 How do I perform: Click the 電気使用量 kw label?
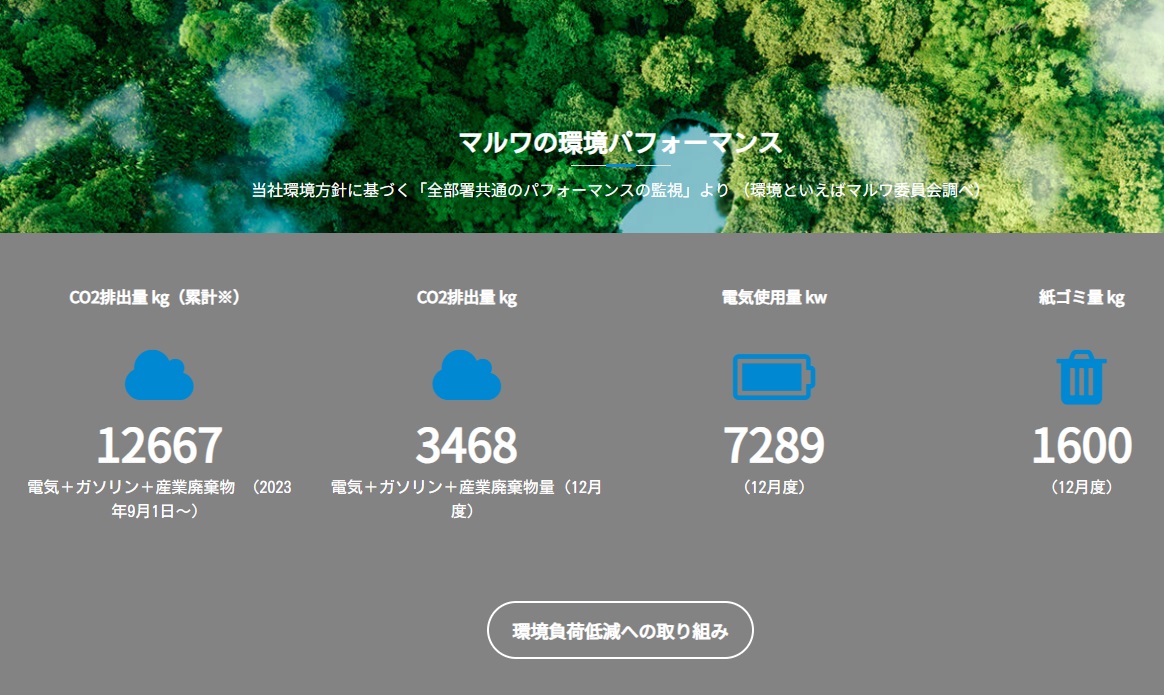click(x=774, y=298)
